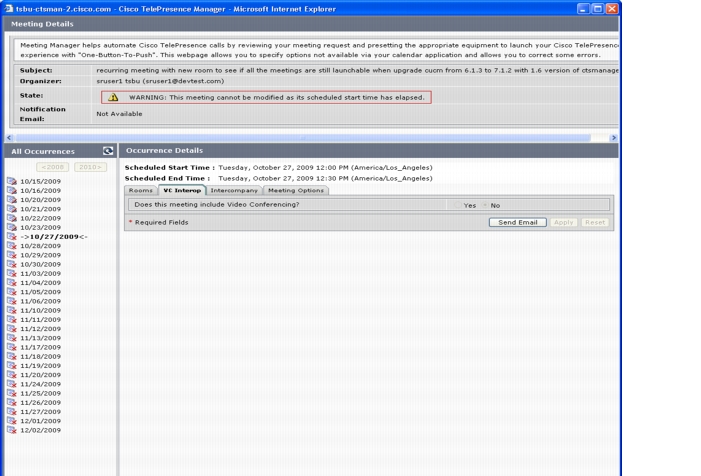Click the calendar icon beside 10/21/2009
Image resolution: width=701 pixels, height=476 pixels.
click(12, 209)
